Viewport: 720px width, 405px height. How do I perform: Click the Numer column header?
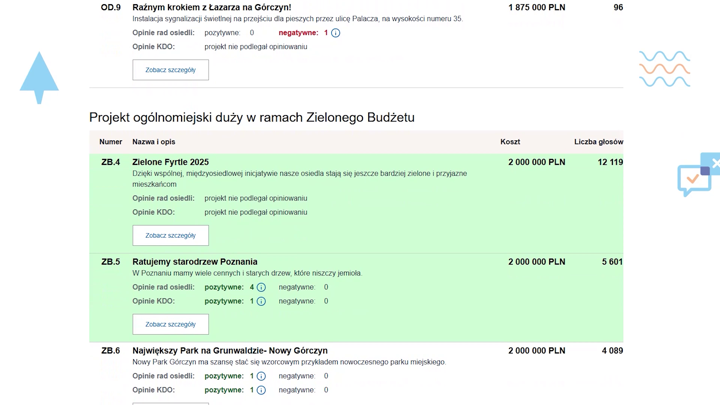[x=110, y=142]
